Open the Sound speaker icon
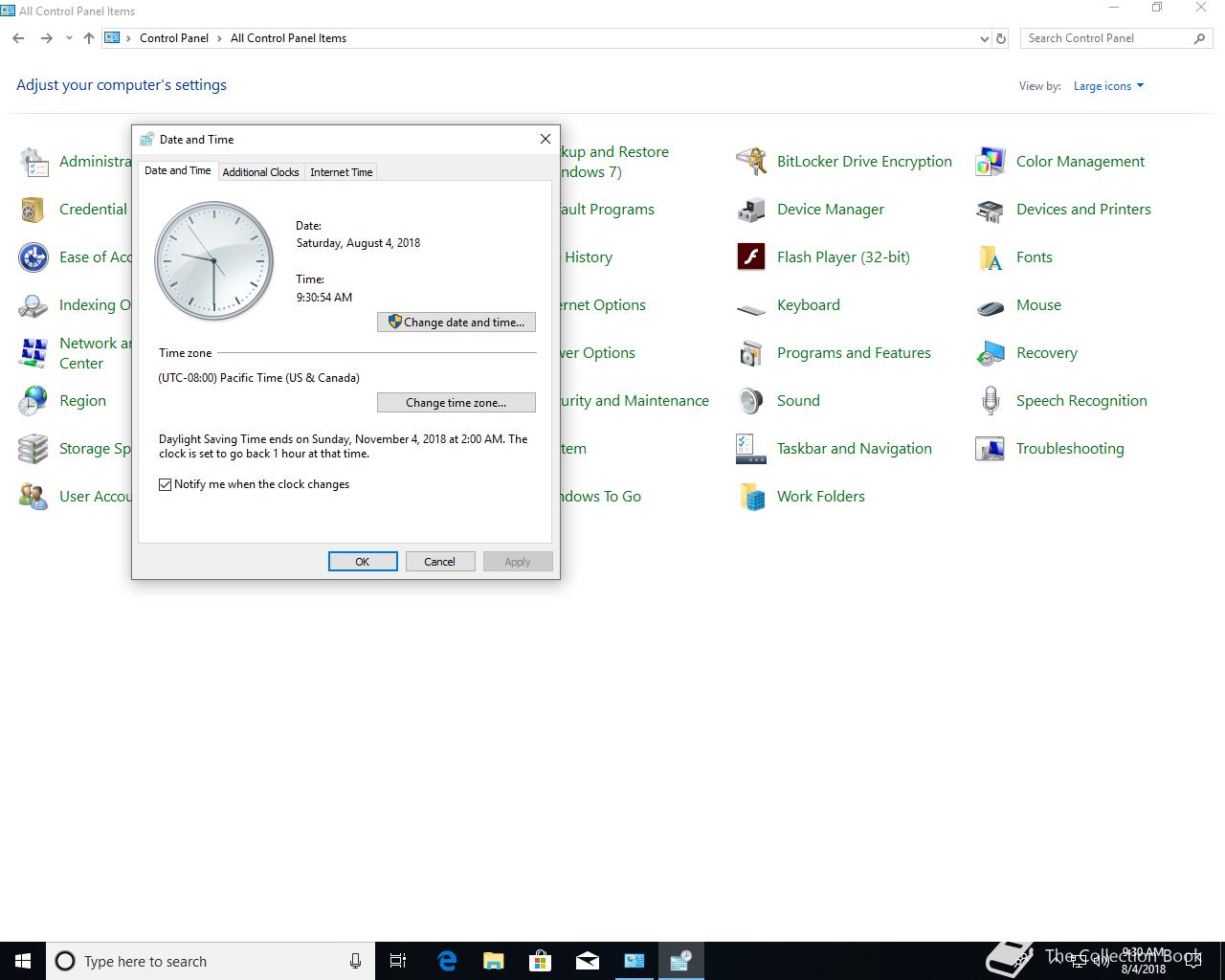The image size is (1225, 980). click(751, 401)
